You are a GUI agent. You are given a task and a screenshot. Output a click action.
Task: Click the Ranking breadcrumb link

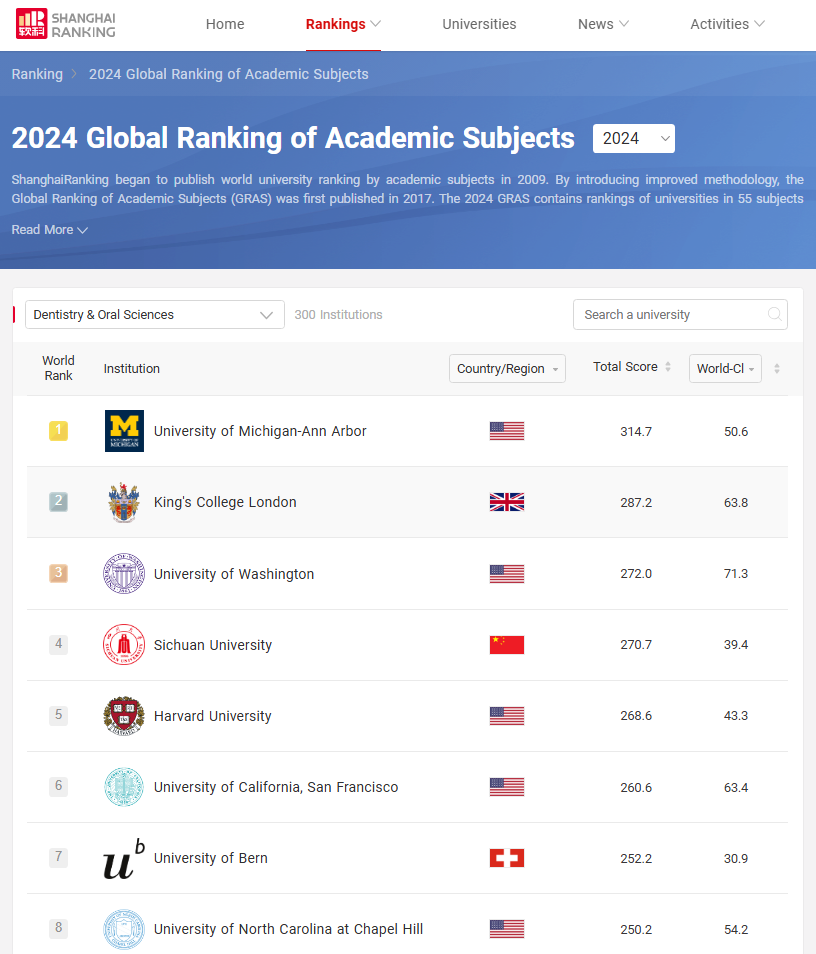[37, 74]
